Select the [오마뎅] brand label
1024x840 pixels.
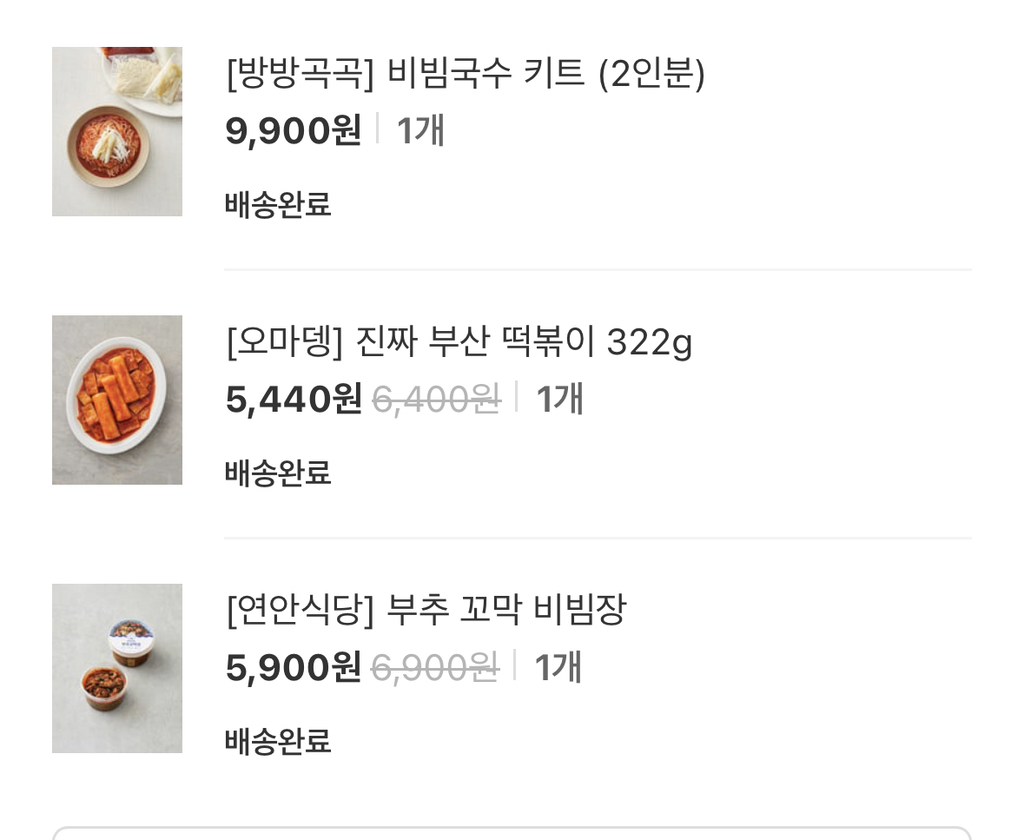click(x=283, y=343)
